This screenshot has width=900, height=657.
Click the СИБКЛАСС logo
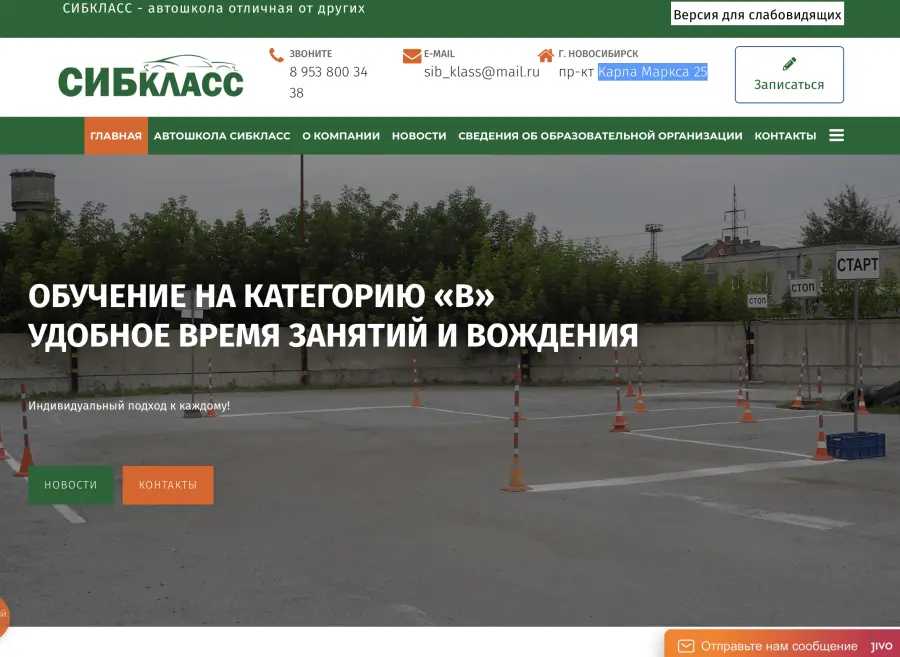pos(151,77)
